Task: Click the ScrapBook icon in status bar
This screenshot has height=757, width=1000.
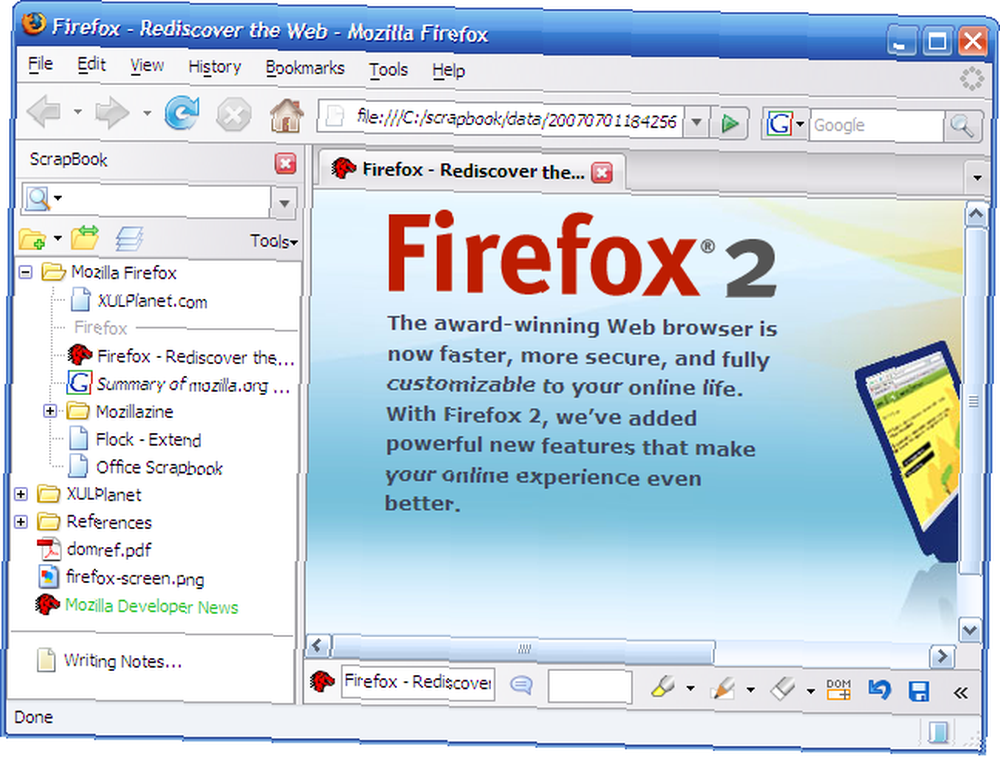Action: pyautogui.click(x=938, y=731)
